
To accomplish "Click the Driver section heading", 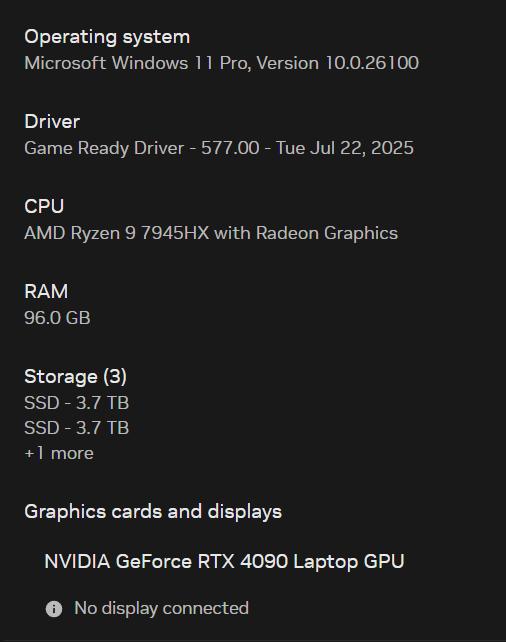I will [52, 122].
